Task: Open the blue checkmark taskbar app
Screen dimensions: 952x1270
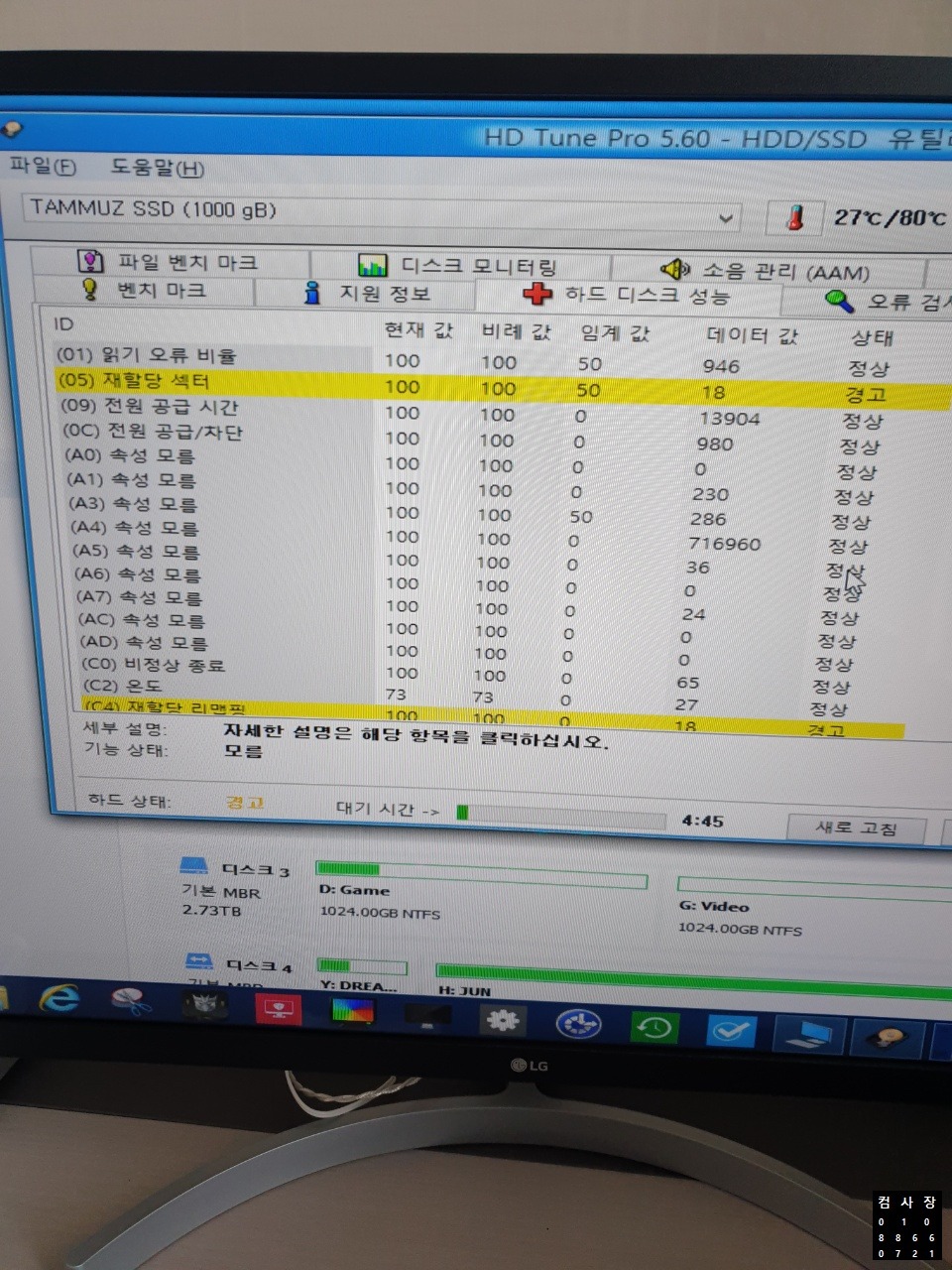Action: click(730, 1031)
